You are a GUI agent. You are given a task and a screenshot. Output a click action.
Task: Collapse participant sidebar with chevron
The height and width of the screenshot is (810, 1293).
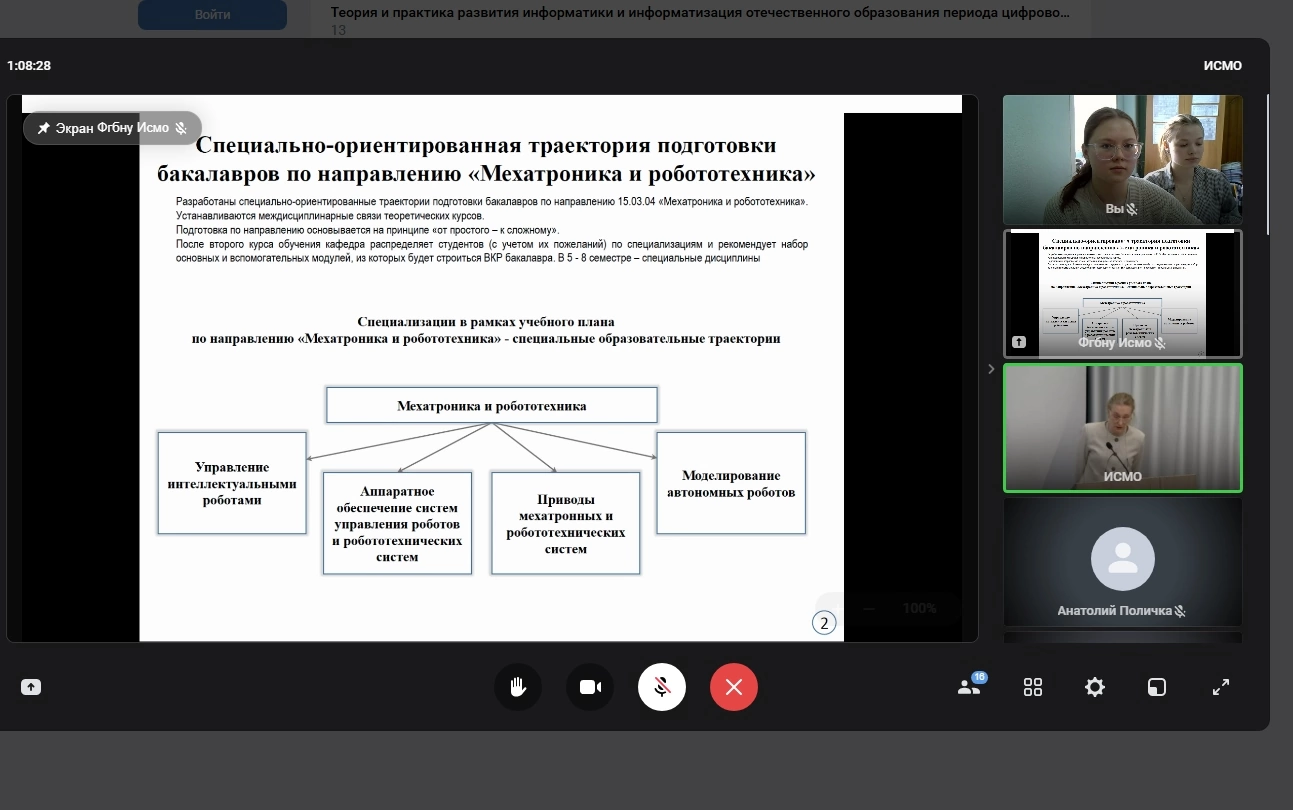(x=991, y=369)
